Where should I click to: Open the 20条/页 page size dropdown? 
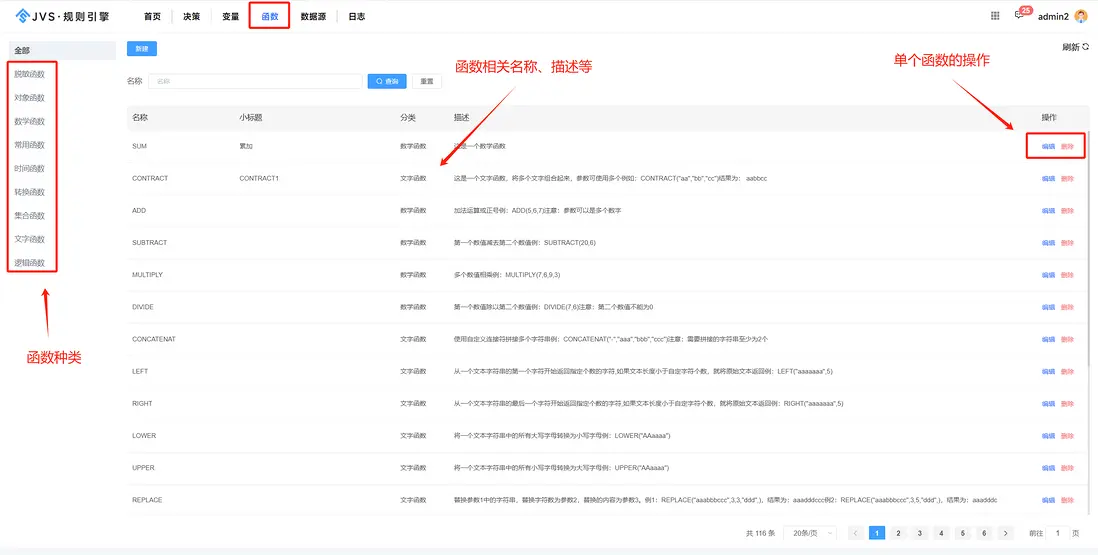(x=810, y=533)
